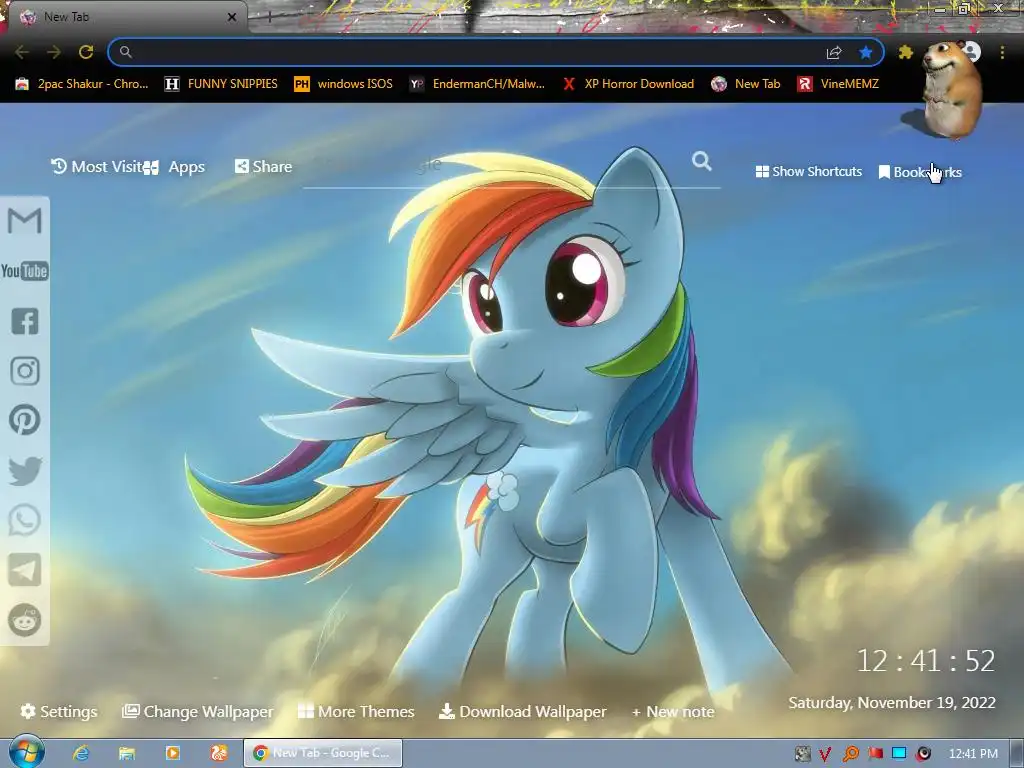Switch to New Tab - Google Chrome taskbar button
The height and width of the screenshot is (768, 1024).
(323, 753)
